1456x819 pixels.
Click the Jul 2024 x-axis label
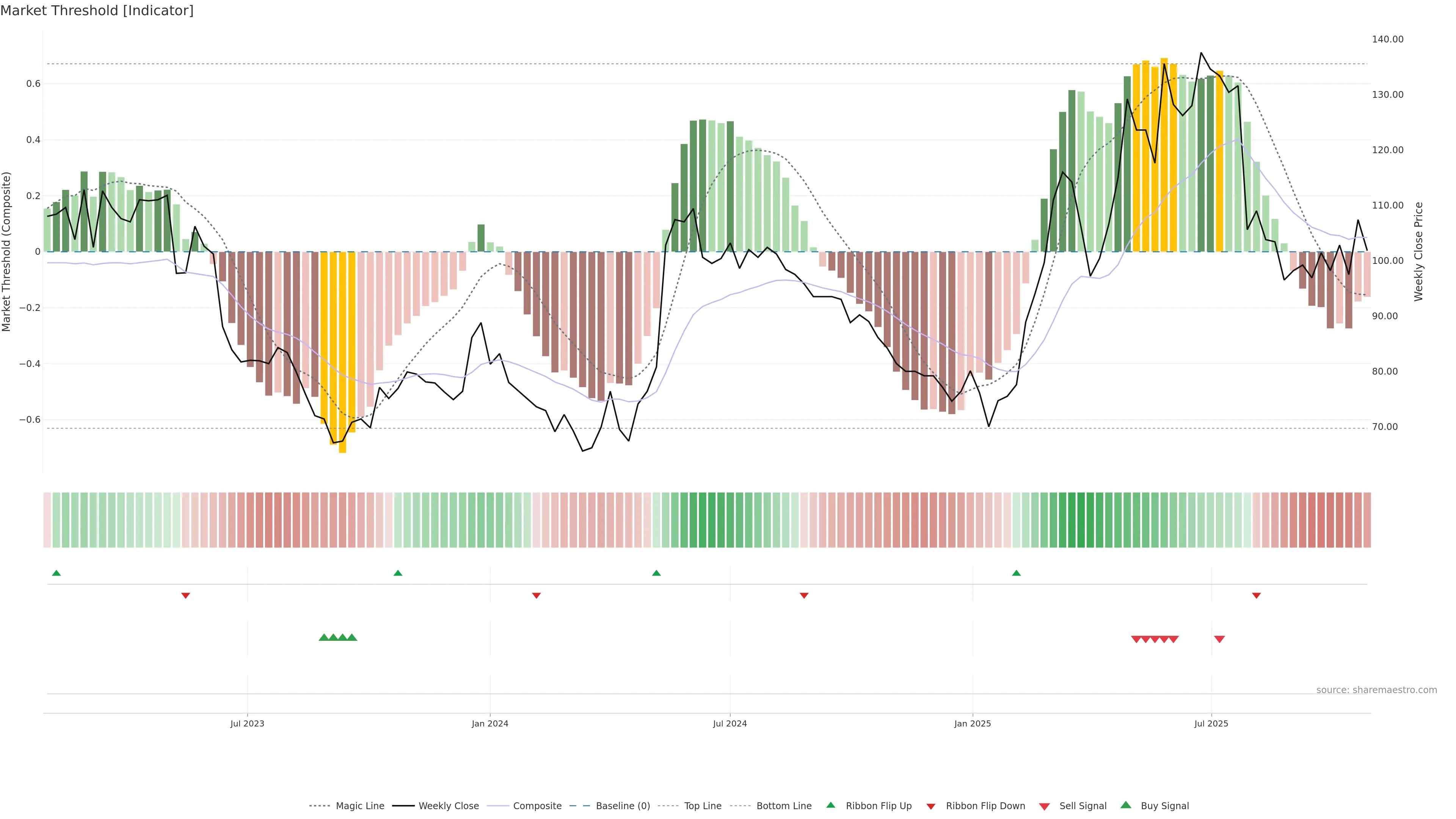tap(730, 723)
